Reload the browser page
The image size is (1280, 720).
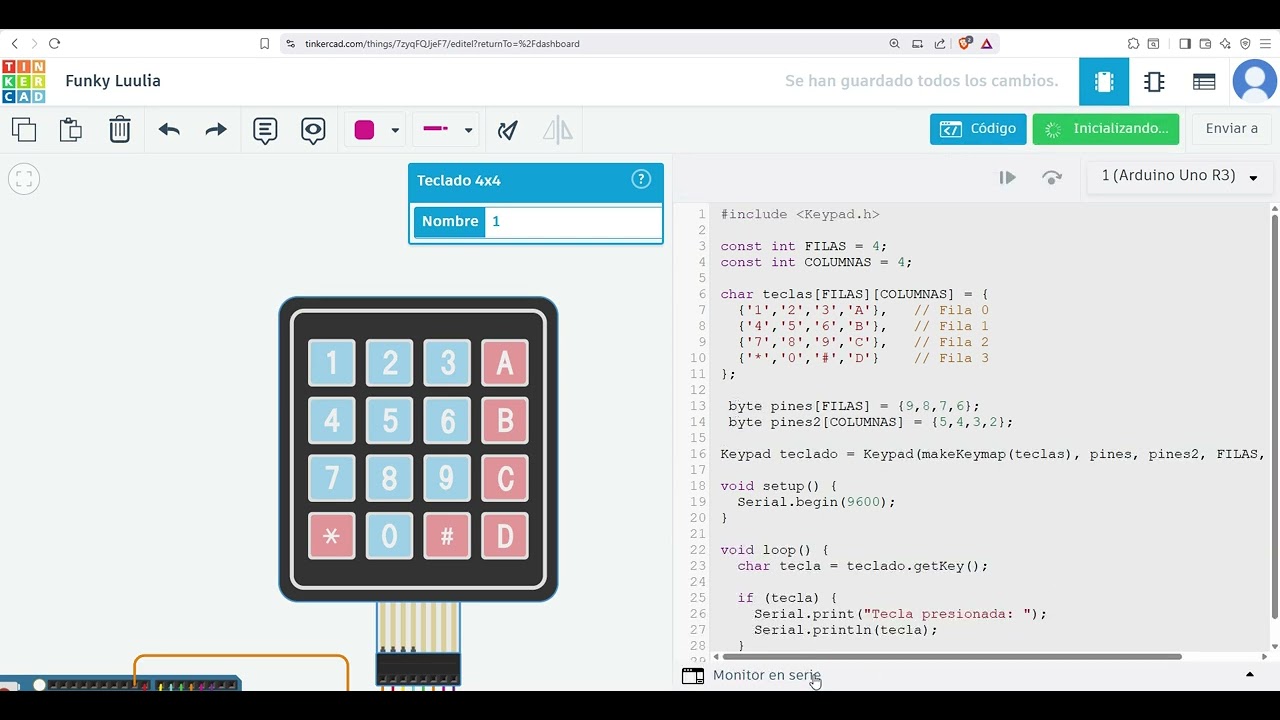(54, 44)
